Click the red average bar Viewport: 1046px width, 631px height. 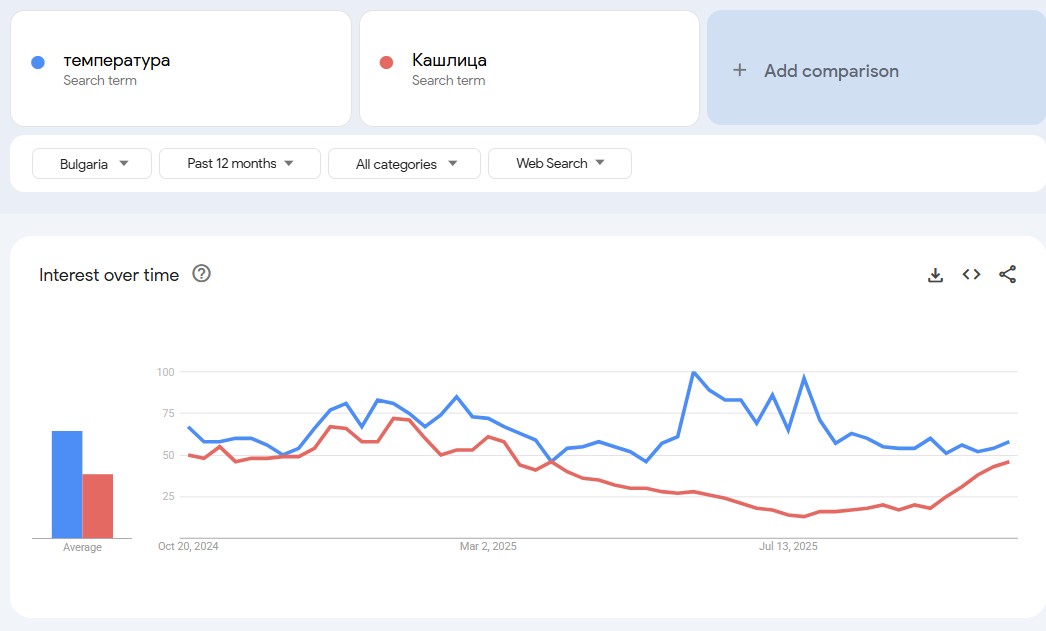coord(98,505)
